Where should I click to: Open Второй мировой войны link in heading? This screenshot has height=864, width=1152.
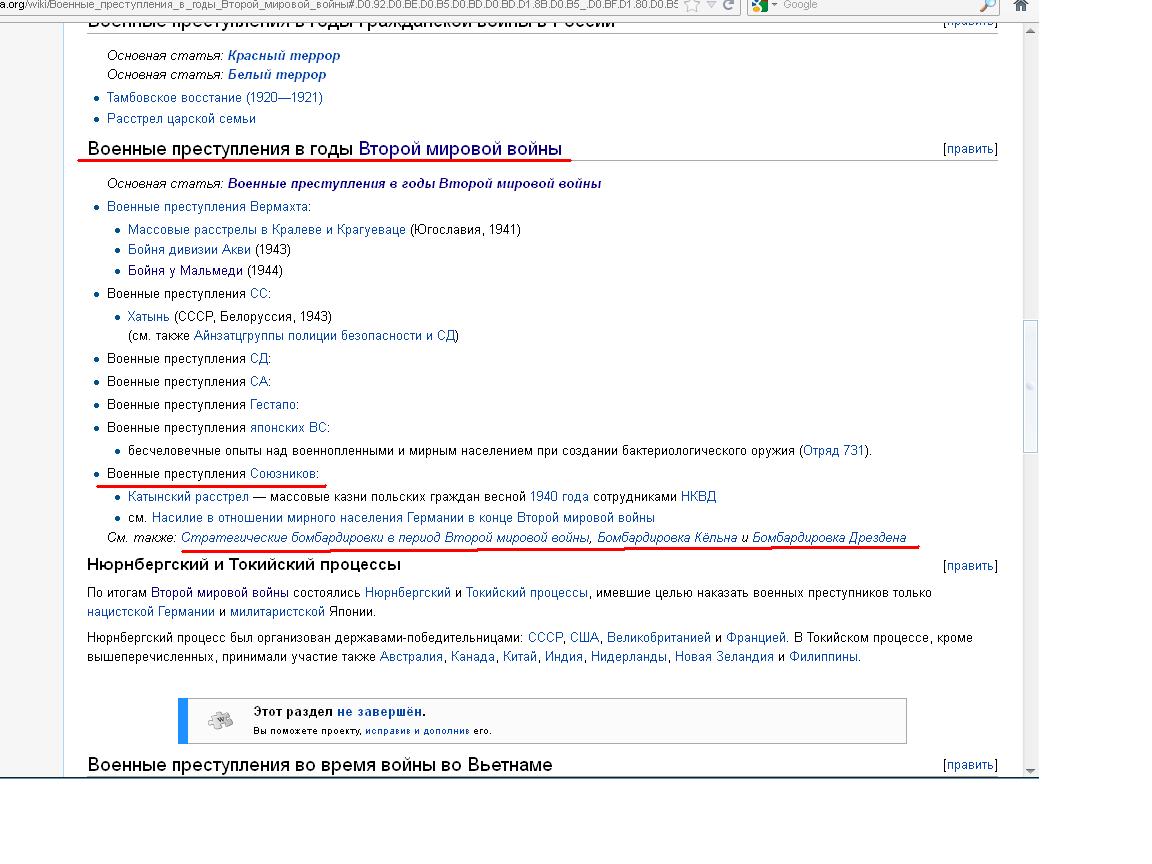460,148
